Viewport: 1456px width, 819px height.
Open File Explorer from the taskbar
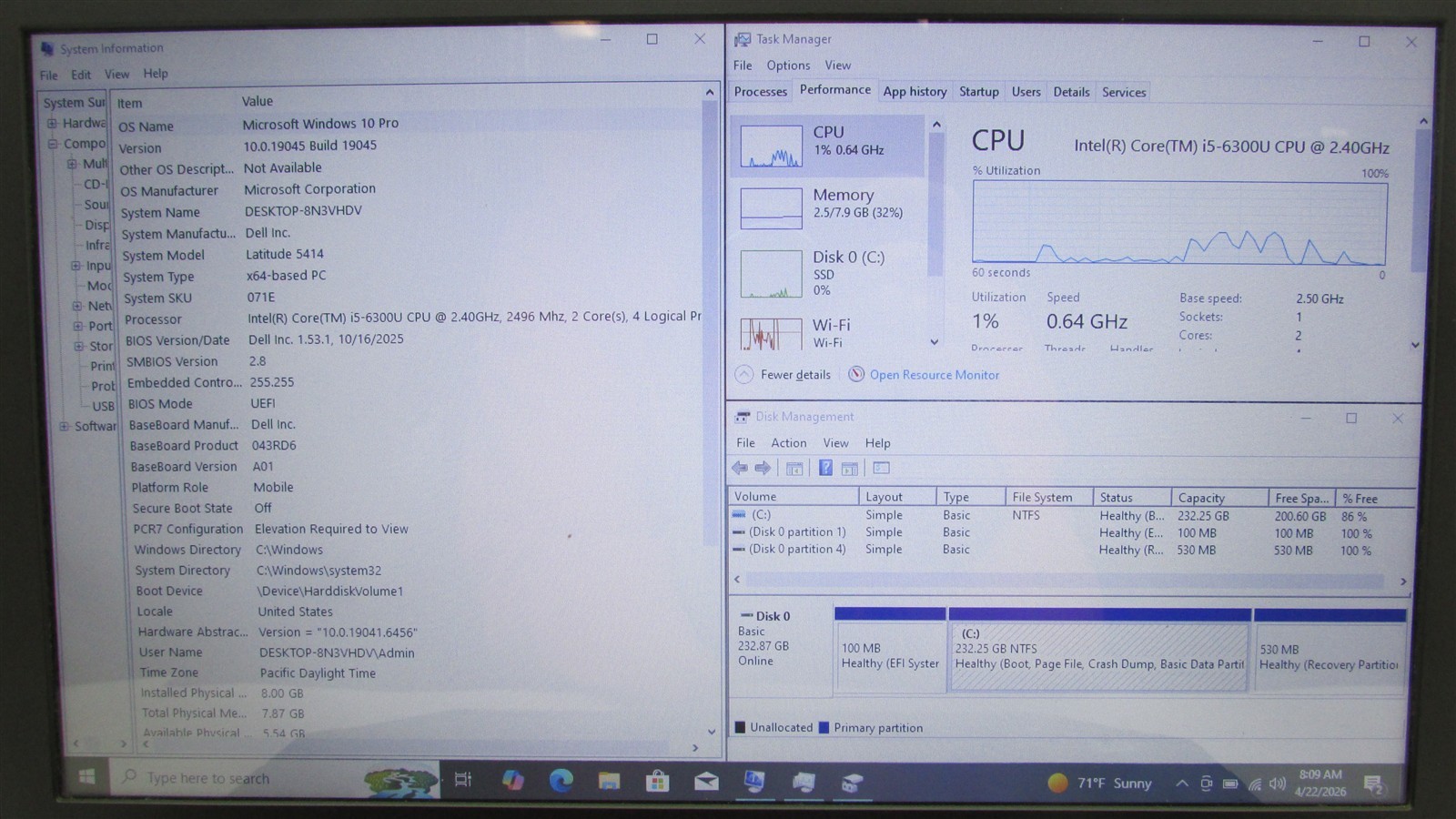point(609,781)
